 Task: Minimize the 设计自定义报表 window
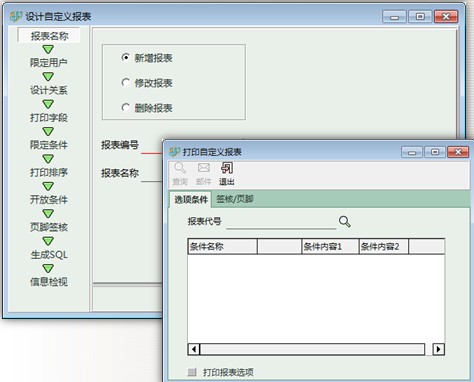tap(394, 16)
